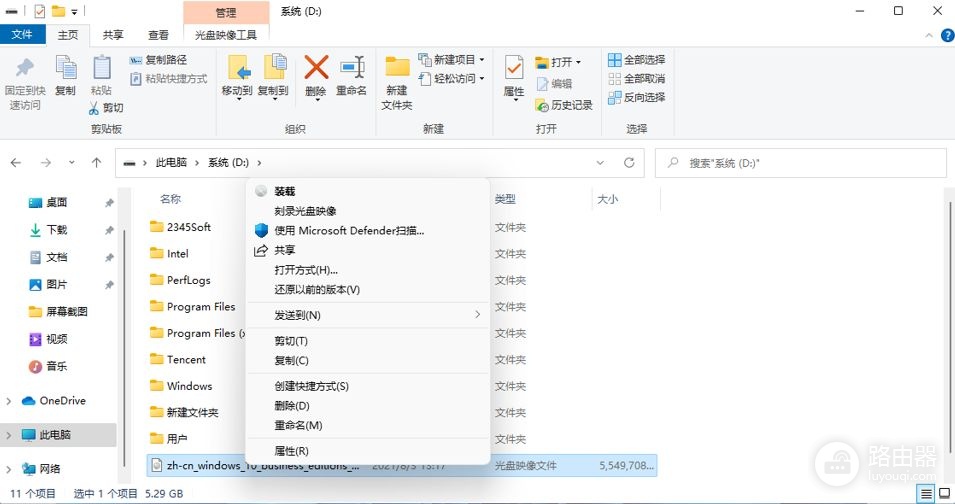955x504 pixels.
Task: Click the Forward navigation arrow
Action: click(x=46, y=163)
